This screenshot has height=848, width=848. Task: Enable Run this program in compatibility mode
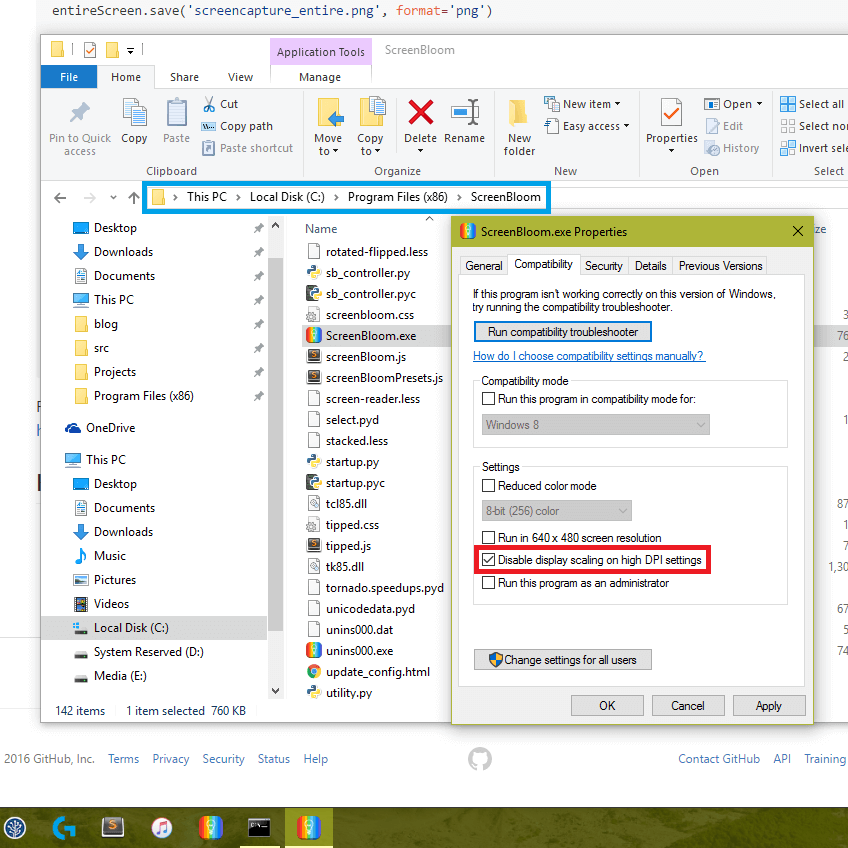click(488, 399)
